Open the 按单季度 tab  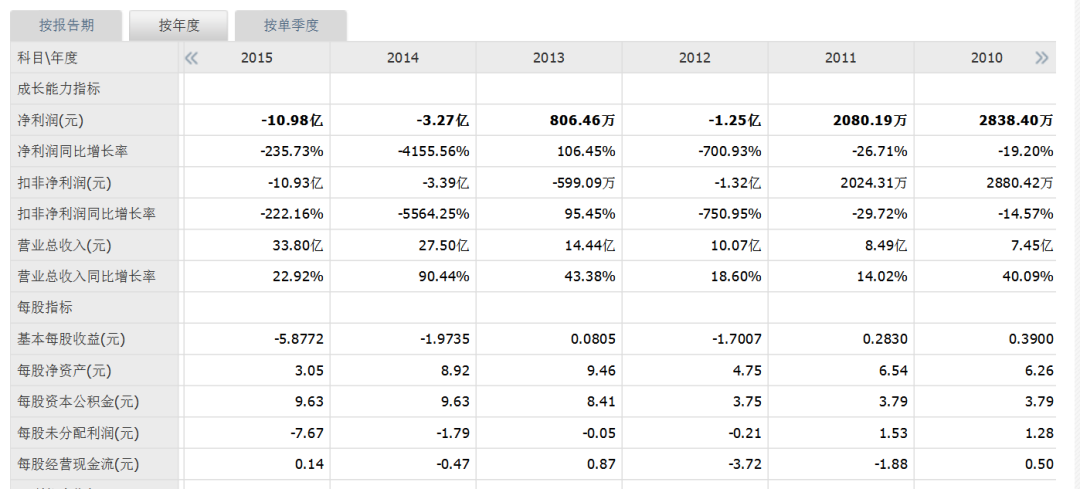[291, 26]
